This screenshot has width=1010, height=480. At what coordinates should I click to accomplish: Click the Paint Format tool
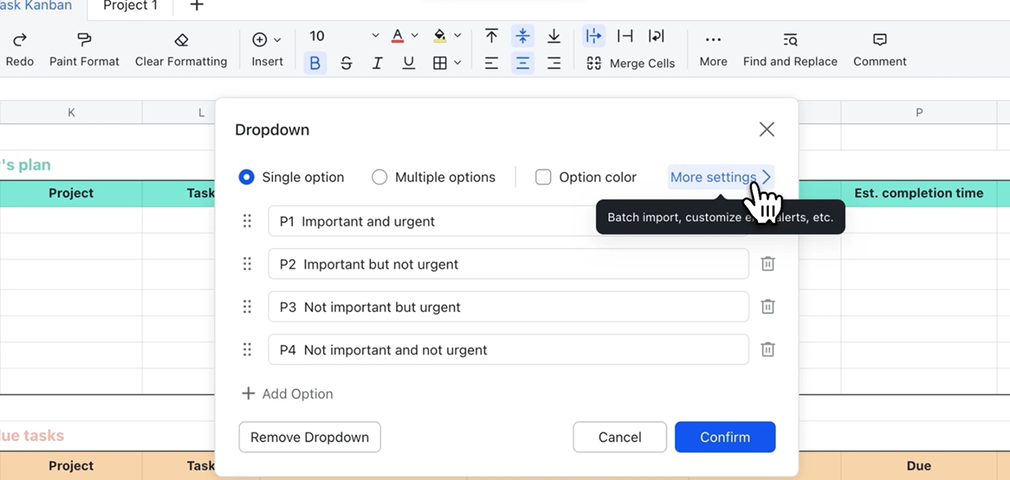[x=84, y=49]
